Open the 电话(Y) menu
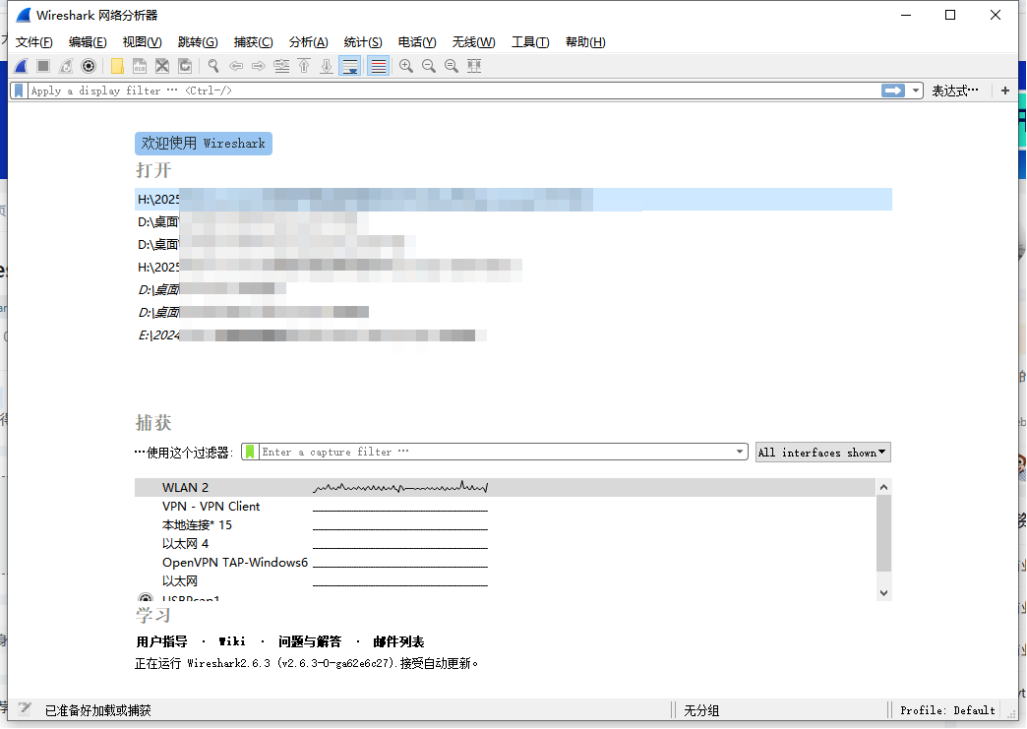This screenshot has height=729, width=1027. point(417,42)
